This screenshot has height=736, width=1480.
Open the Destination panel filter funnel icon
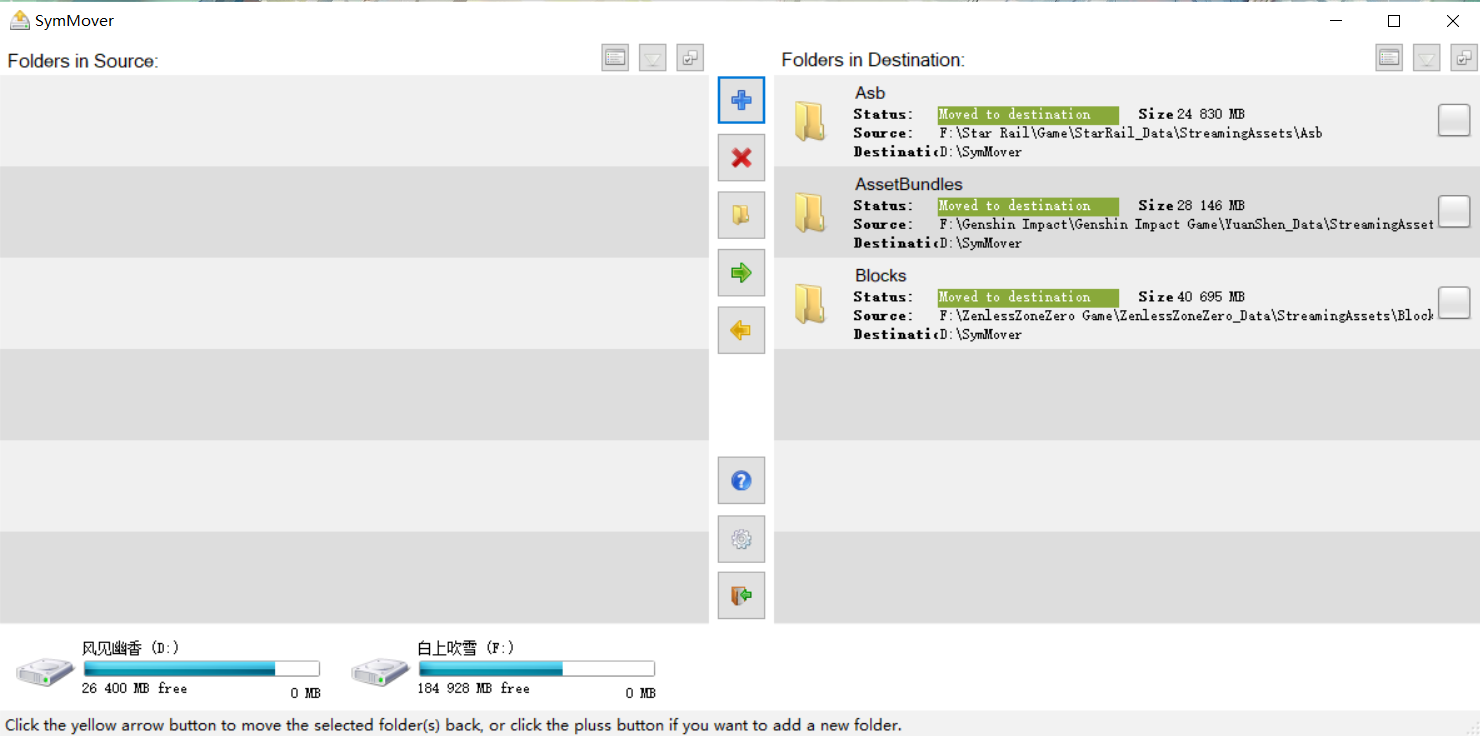pos(1427,58)
